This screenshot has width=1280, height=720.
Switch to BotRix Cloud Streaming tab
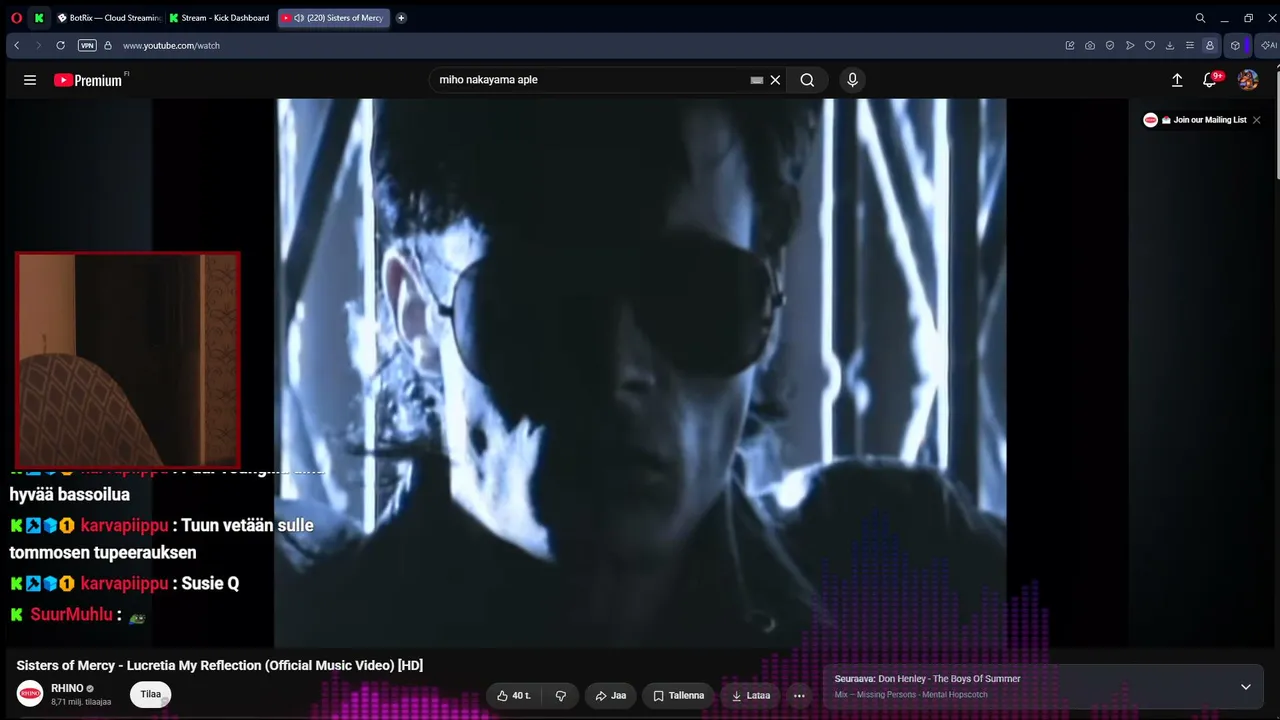point(109,18)
